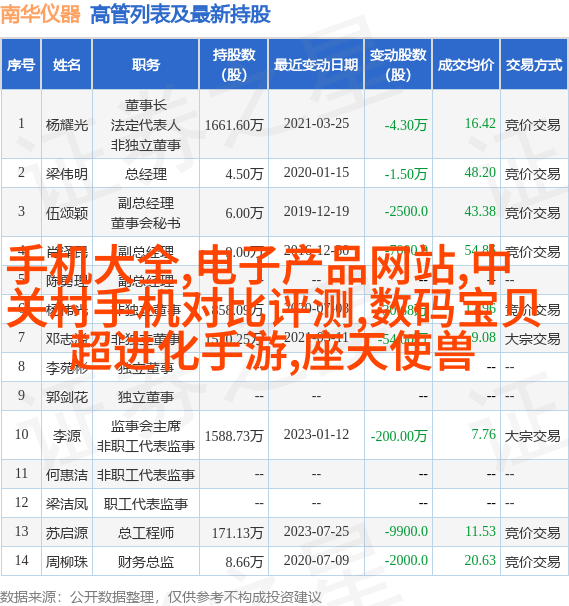569x606 pixels.
Task: Click the date 2023-01-12 cell
Action: (x=316, y=435)
